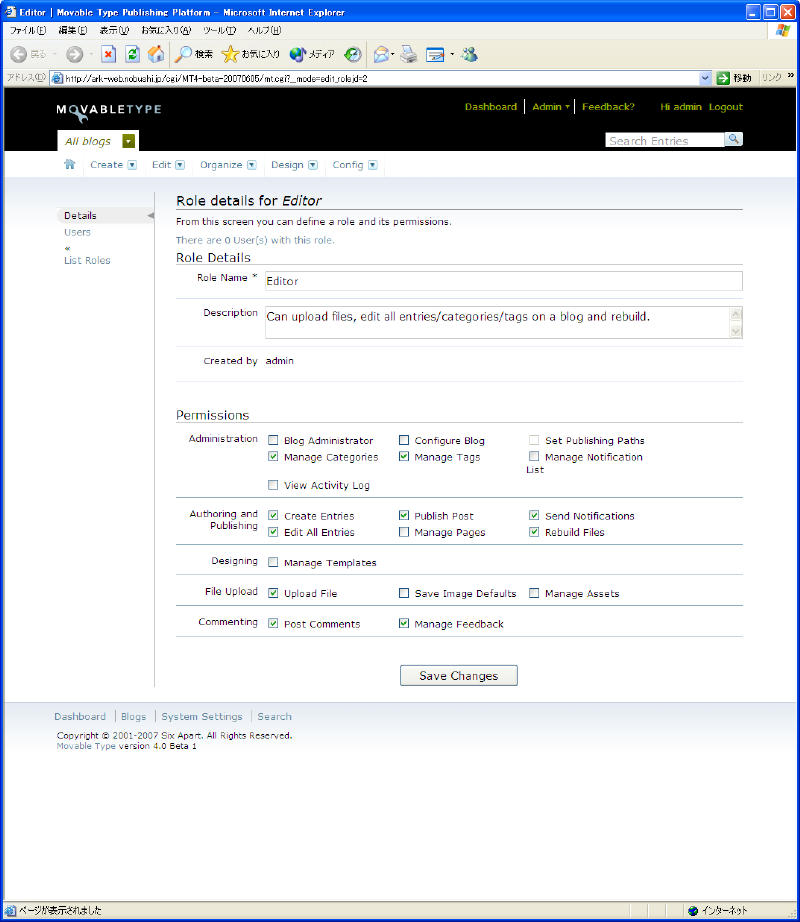Uncheck the Manage Tags permission

(x=404, y=457)
